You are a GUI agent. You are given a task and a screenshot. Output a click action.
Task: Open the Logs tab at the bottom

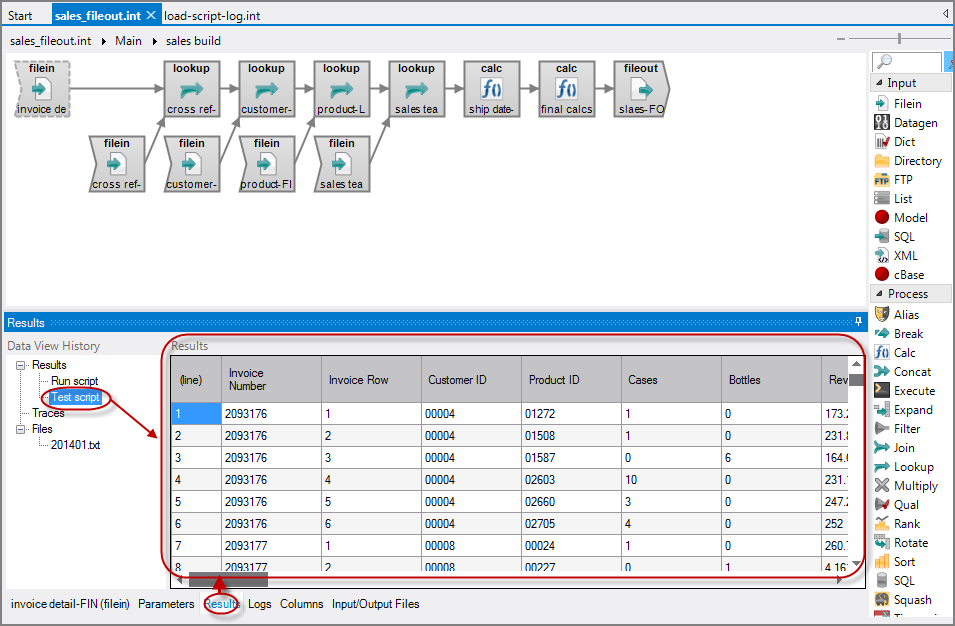click(260, 604)
